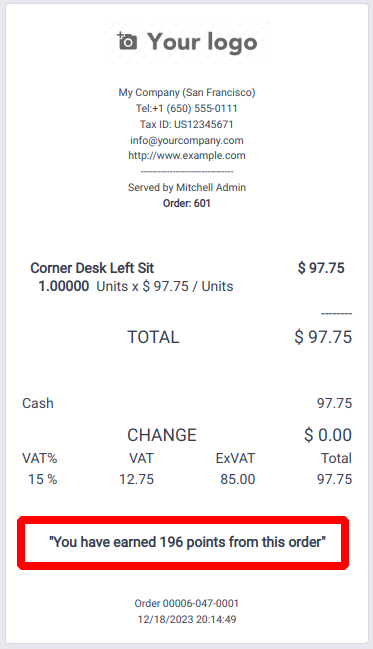Screen dimensions: 373x649
Task: Click the TOTAL label
Action: 153,337
